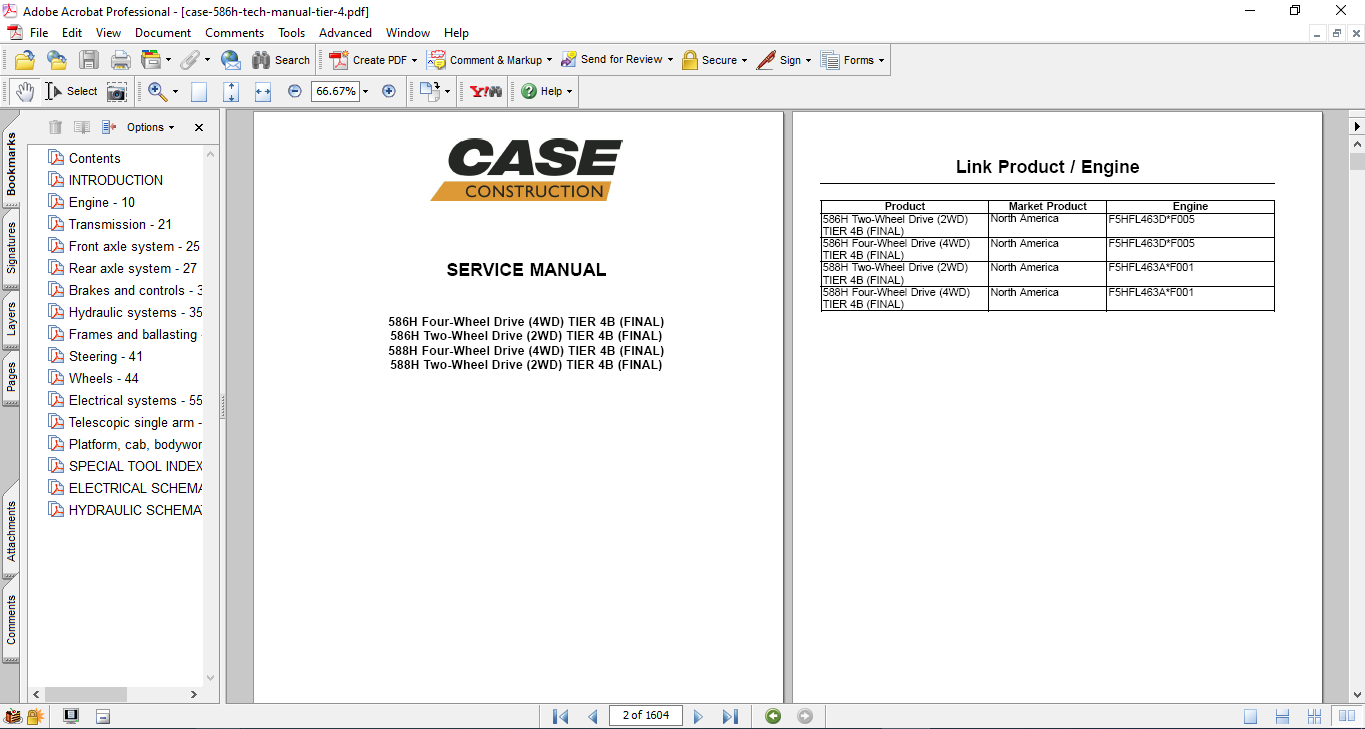Click the Zoom Out minus button
This screenshot has width=1365, height=729.
coord(294,91)
